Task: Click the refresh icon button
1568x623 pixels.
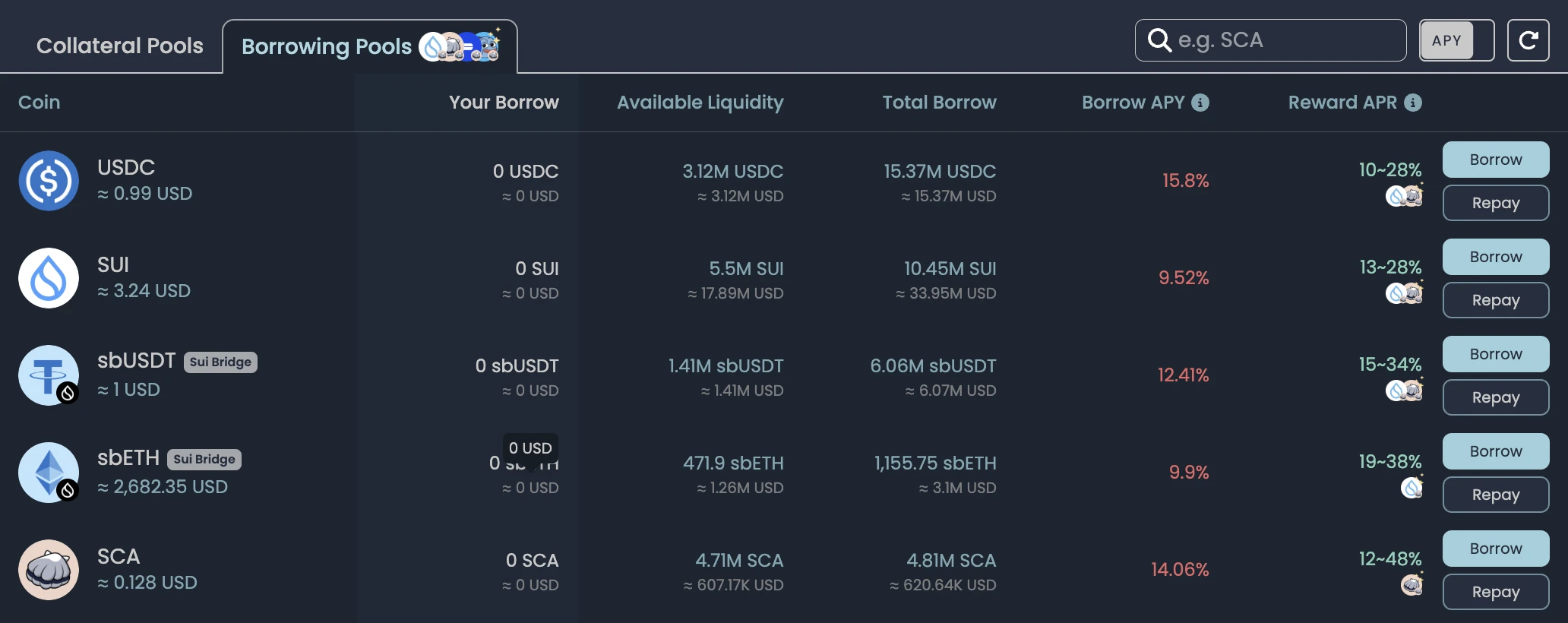Action: [x=1528, y=40]
